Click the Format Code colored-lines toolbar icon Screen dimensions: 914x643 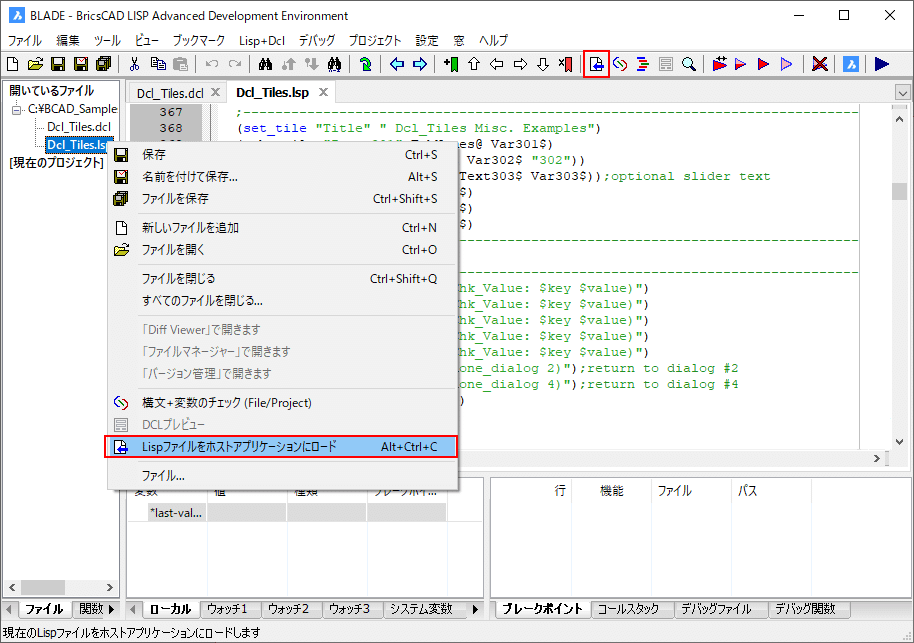(x=642, y=64)
